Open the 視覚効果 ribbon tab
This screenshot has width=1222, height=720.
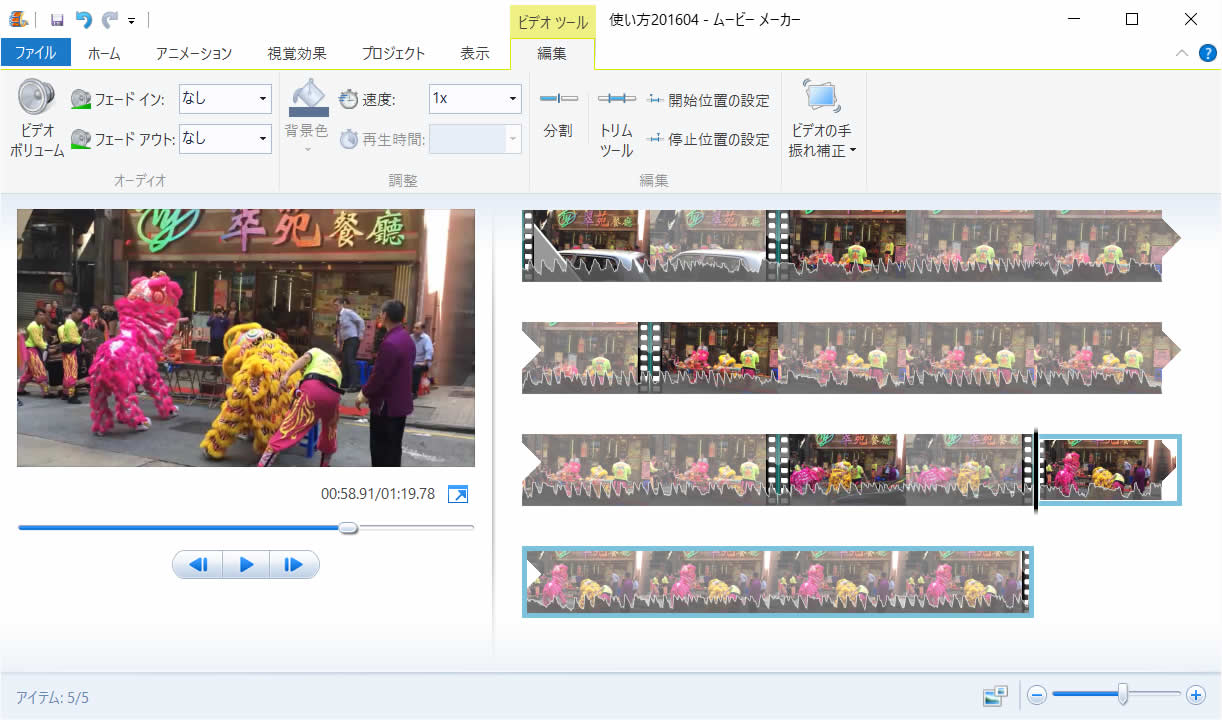297,54
